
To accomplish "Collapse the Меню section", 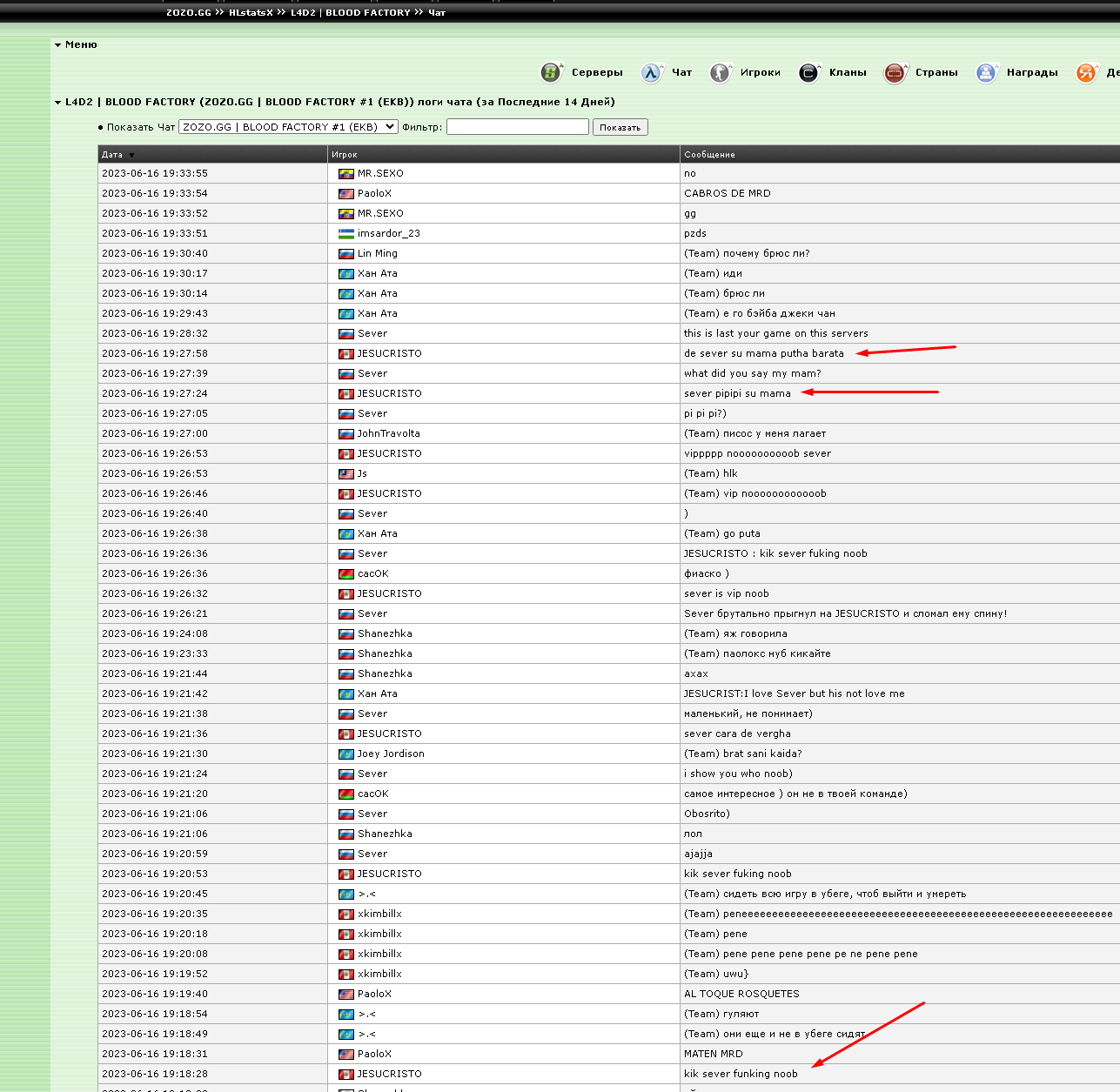I will click(x=58, y=44).
